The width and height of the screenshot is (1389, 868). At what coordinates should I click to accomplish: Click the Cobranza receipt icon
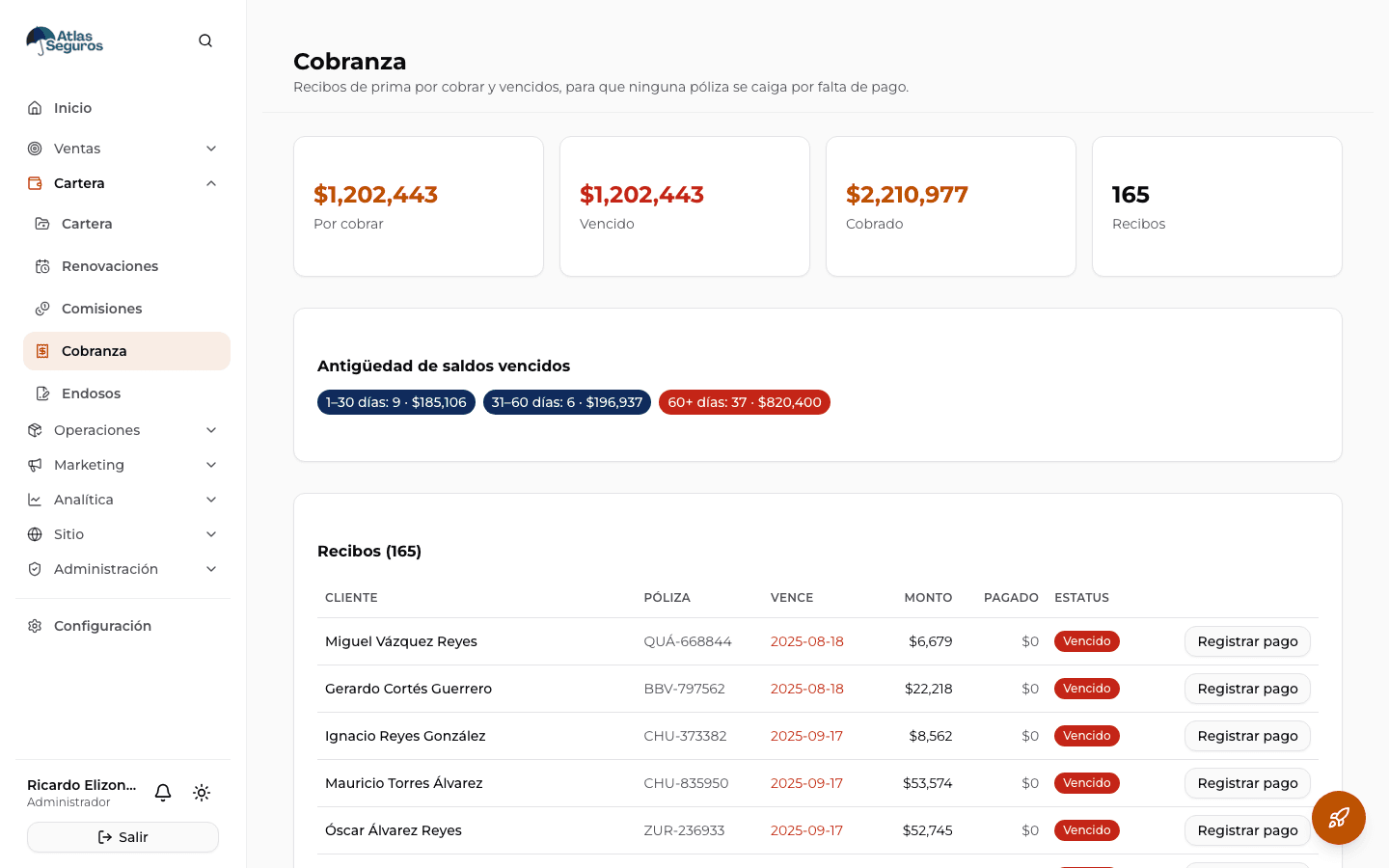[42, 351]
